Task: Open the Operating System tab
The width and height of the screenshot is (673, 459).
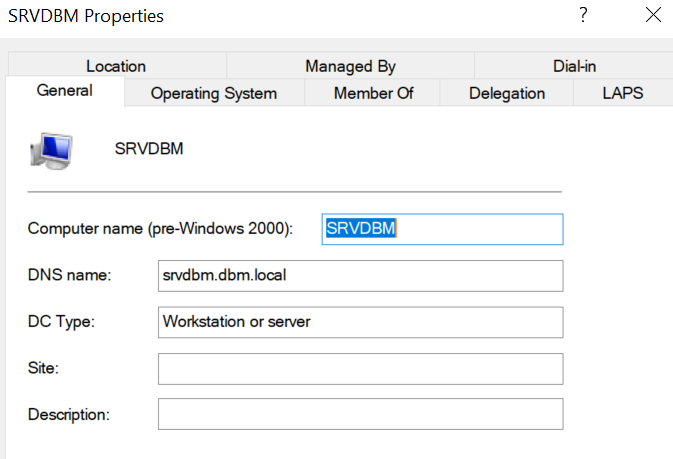Action: 214,93
